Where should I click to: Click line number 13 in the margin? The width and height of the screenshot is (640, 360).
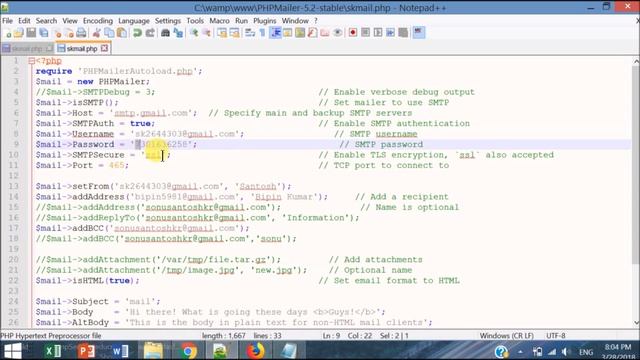pyautogui.click(x=14, y=186)
